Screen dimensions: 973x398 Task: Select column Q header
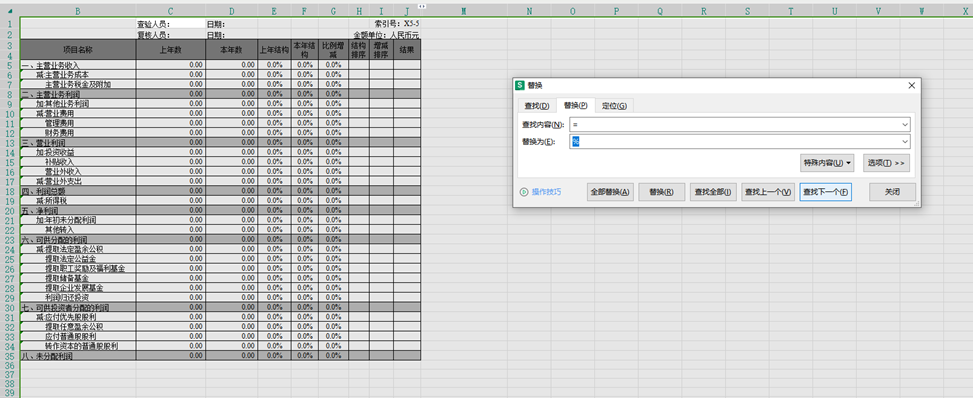(660, 11)
